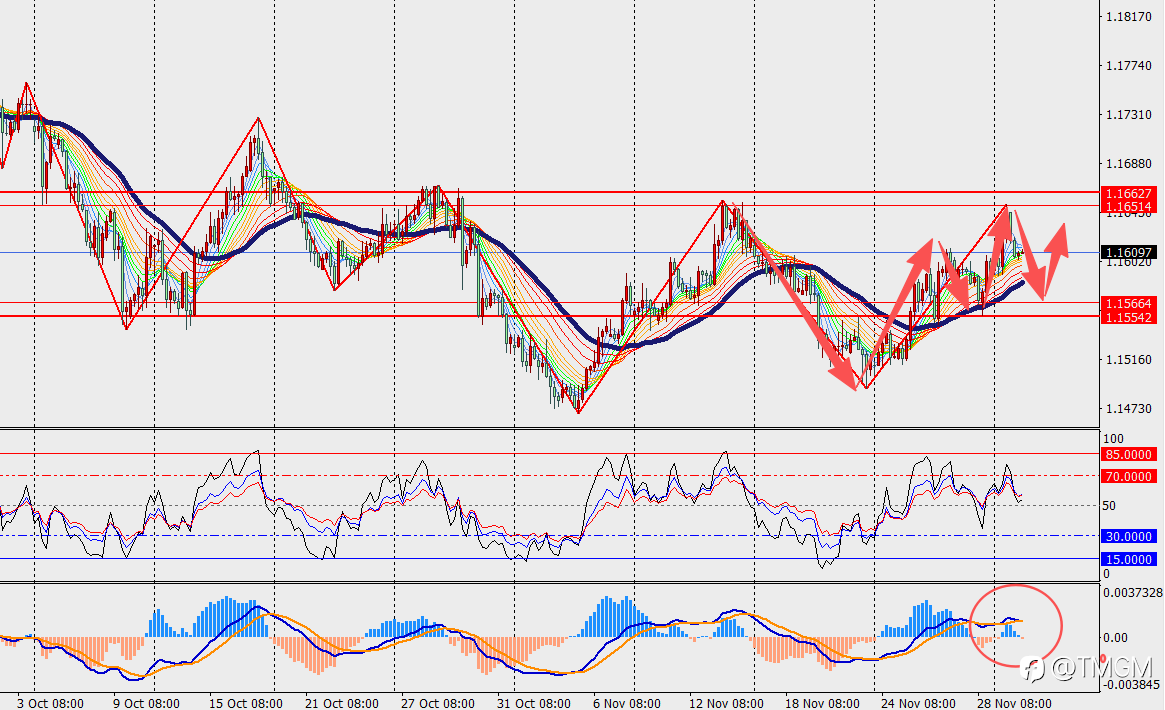
Task: Click the 1.14730 price scale value
Action: [x=1129, y=408]
